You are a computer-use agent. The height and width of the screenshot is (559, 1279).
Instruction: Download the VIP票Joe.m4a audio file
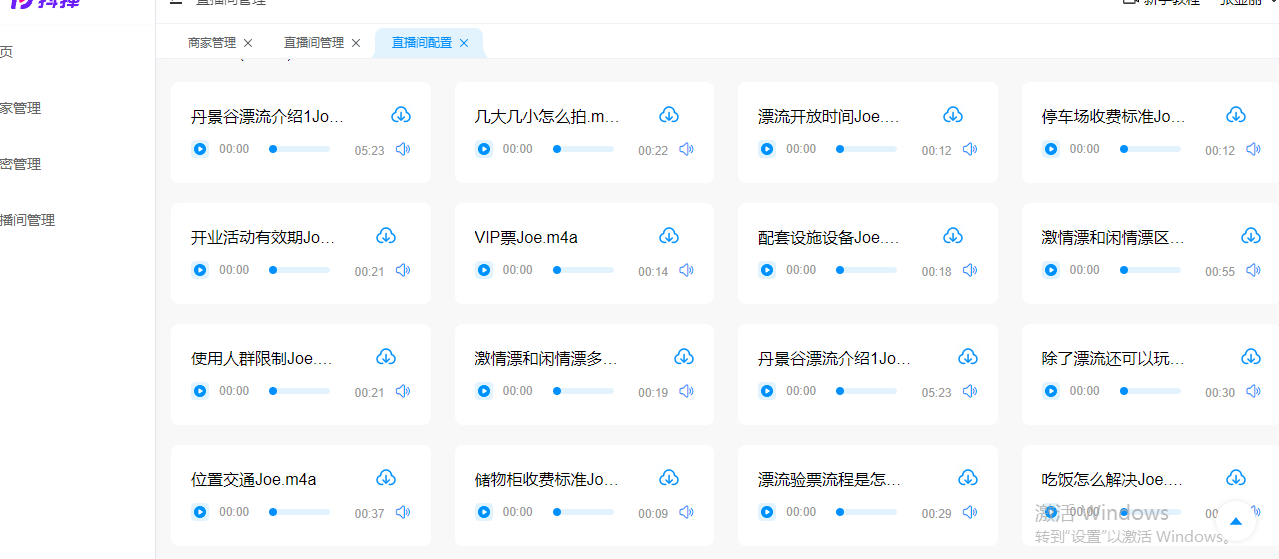pos(669,236)
